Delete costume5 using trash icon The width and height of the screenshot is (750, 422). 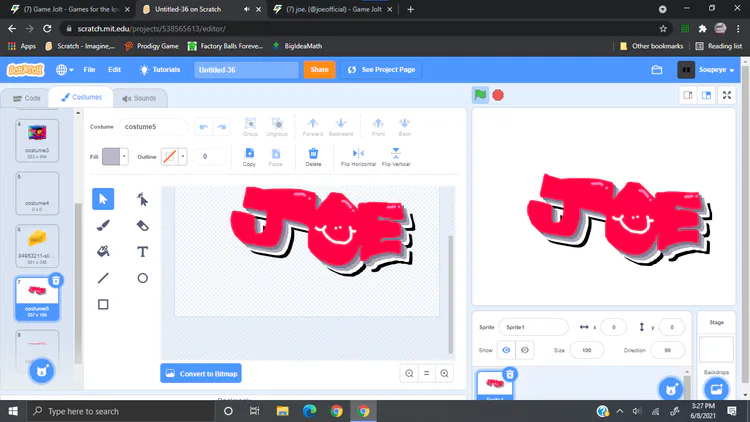(x=56, y=280)
